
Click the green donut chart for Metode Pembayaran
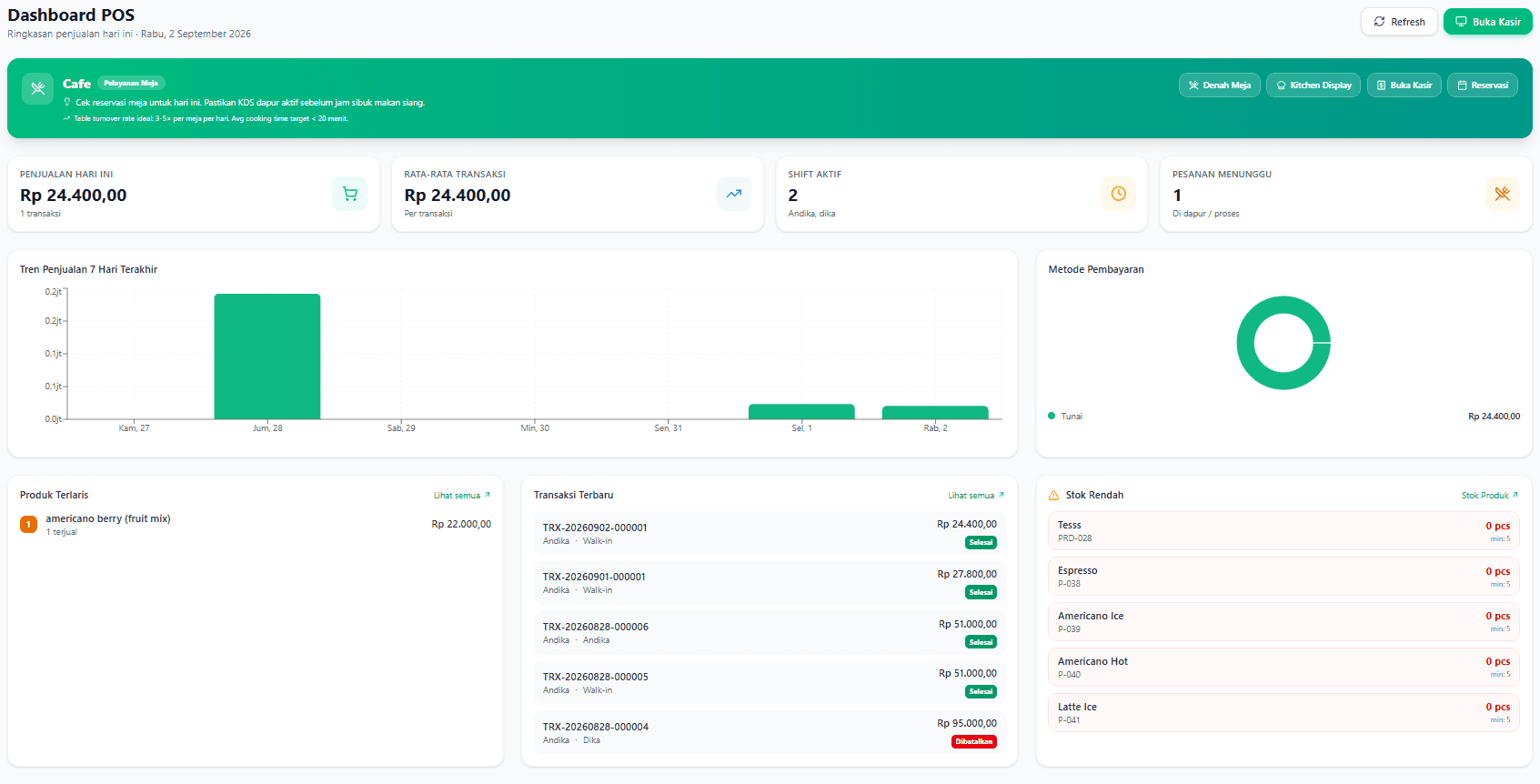(1283, 343)
